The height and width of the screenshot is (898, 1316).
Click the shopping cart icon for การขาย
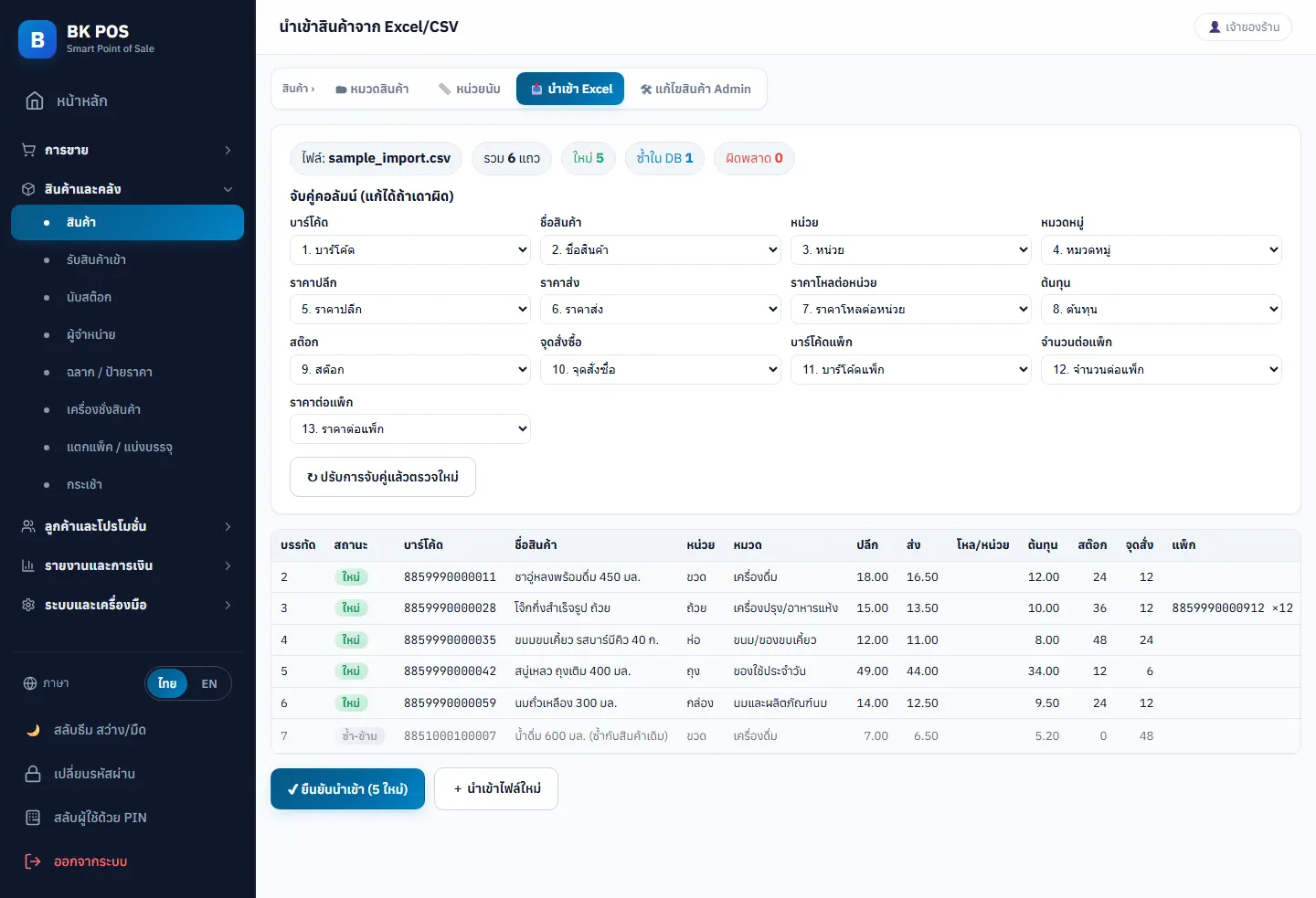coord(28,150)
